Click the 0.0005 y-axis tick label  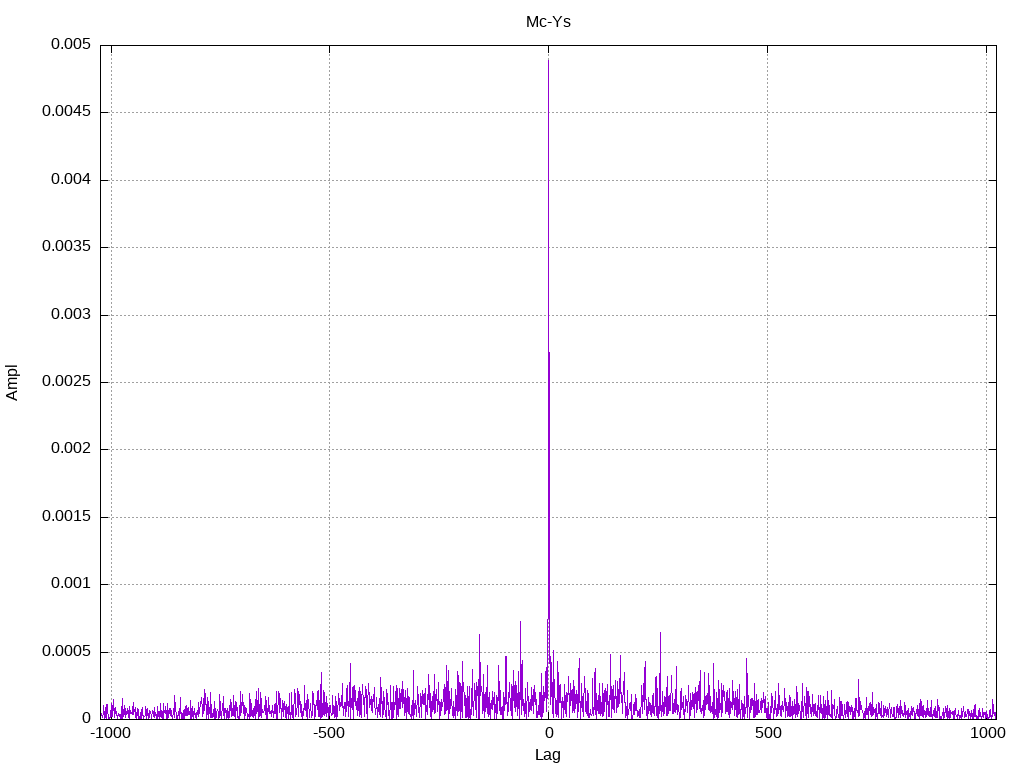click(x=66, y=652)
